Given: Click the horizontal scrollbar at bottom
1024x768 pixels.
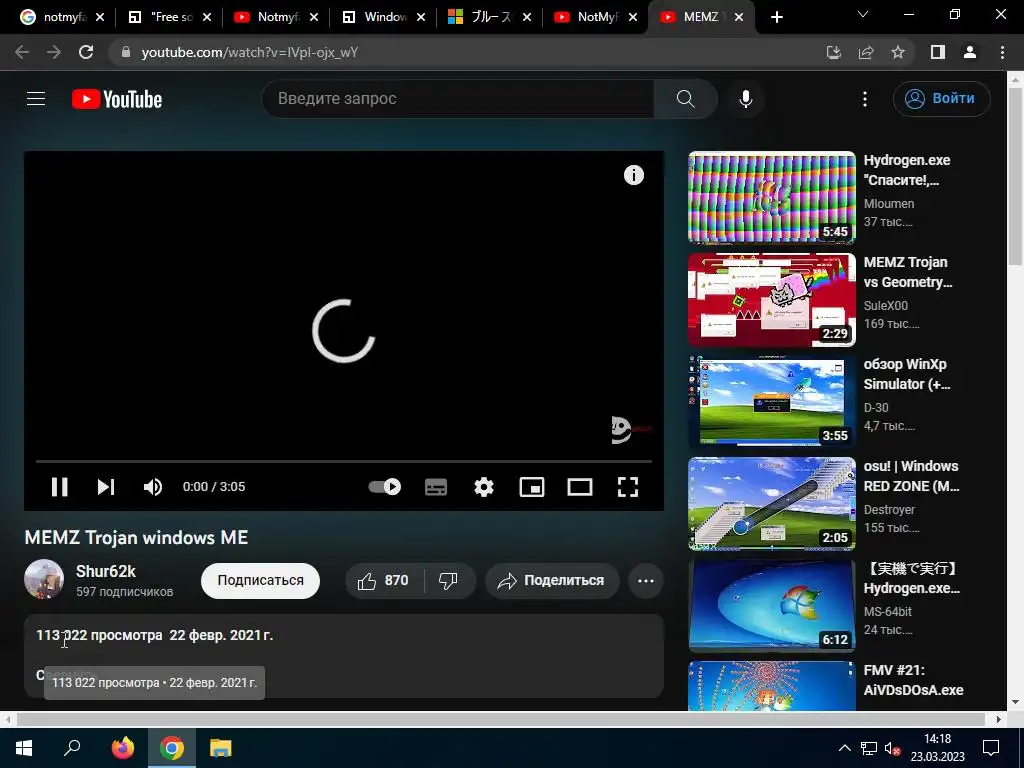Looking at the screenshot, I should pos(502,719).
